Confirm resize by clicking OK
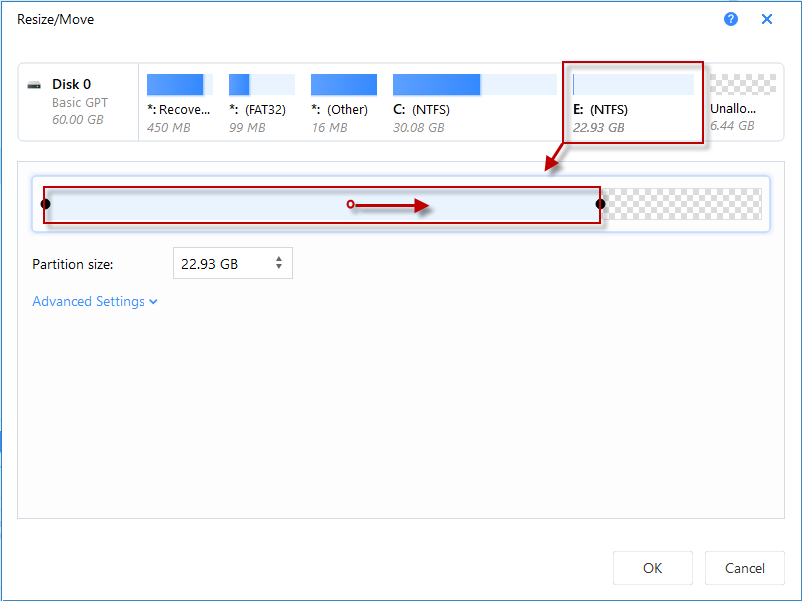Screen dimensions: 802x601 pos(653,568)
